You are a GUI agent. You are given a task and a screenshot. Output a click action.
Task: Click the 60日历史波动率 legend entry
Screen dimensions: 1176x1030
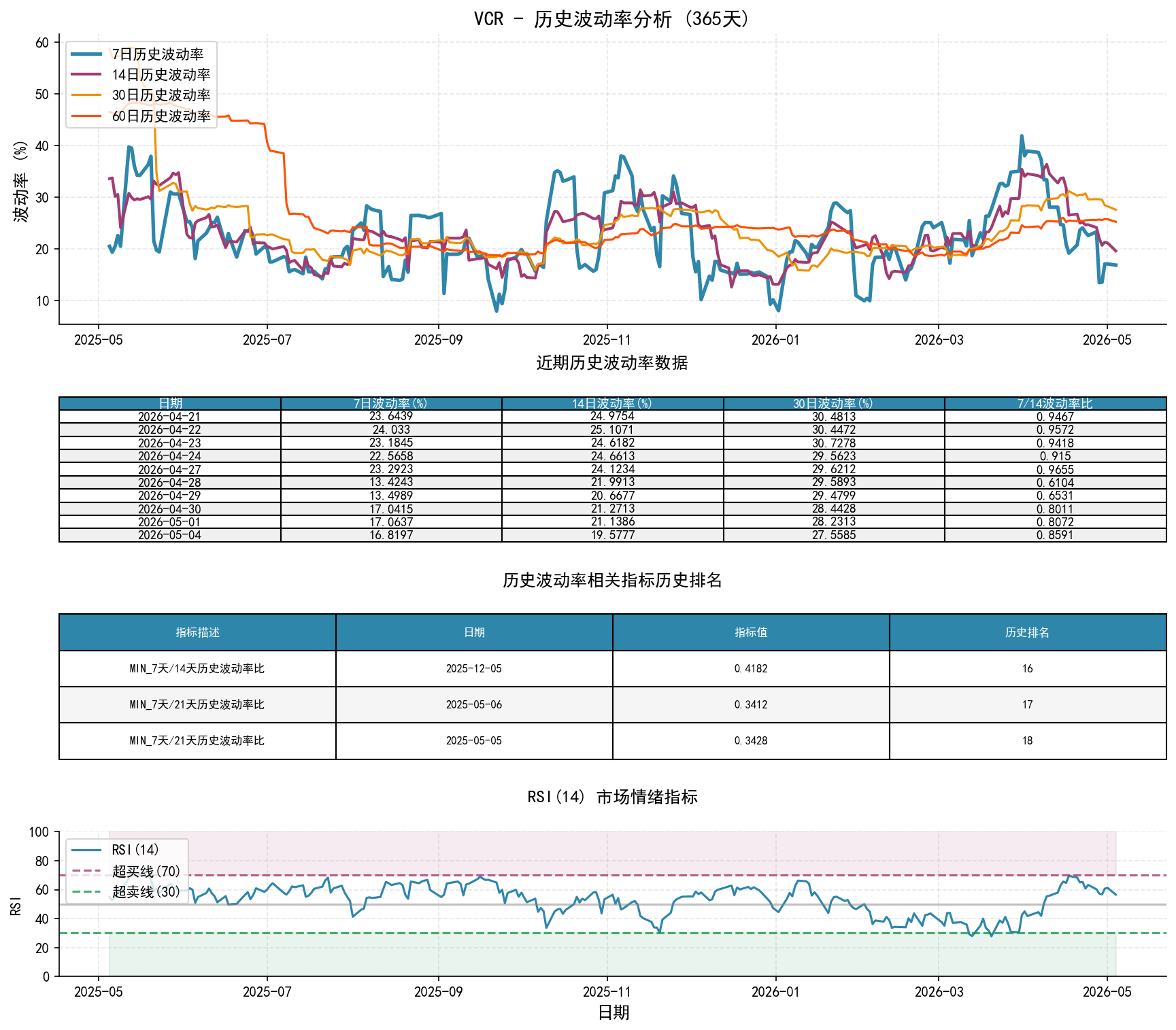(141, 116)
